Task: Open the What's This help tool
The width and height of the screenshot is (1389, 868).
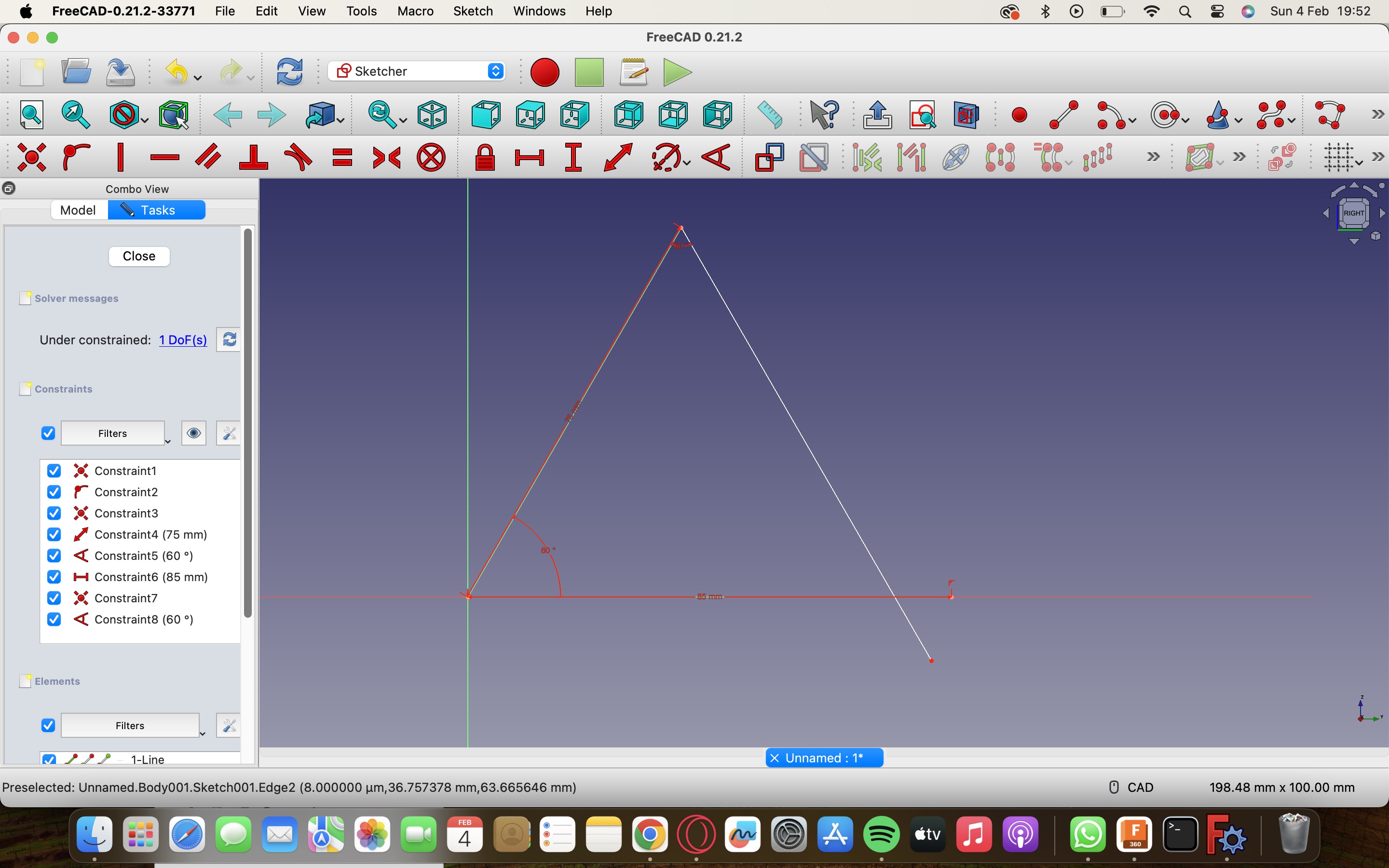Action: [824, 115]
